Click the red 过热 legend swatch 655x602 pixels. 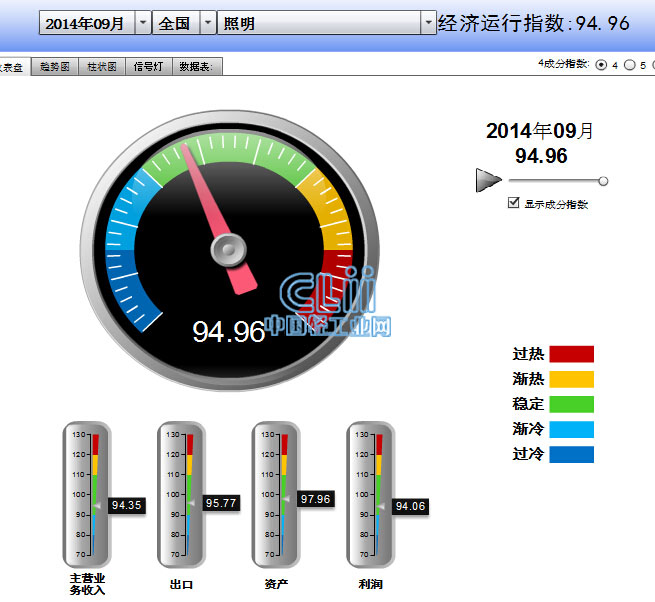[571, 354]
